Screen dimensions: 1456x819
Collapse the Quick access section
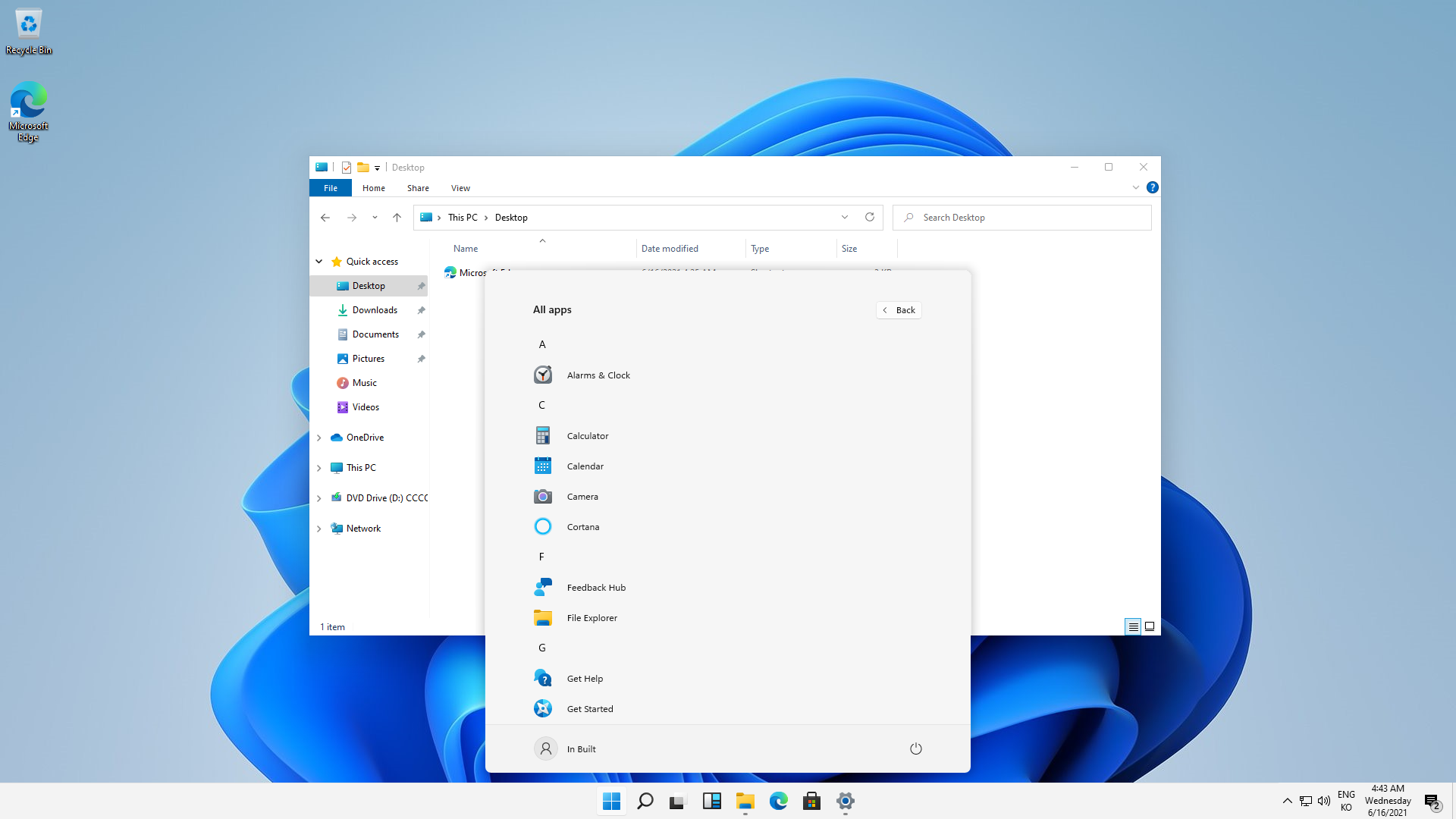click(x=319, y=262)
